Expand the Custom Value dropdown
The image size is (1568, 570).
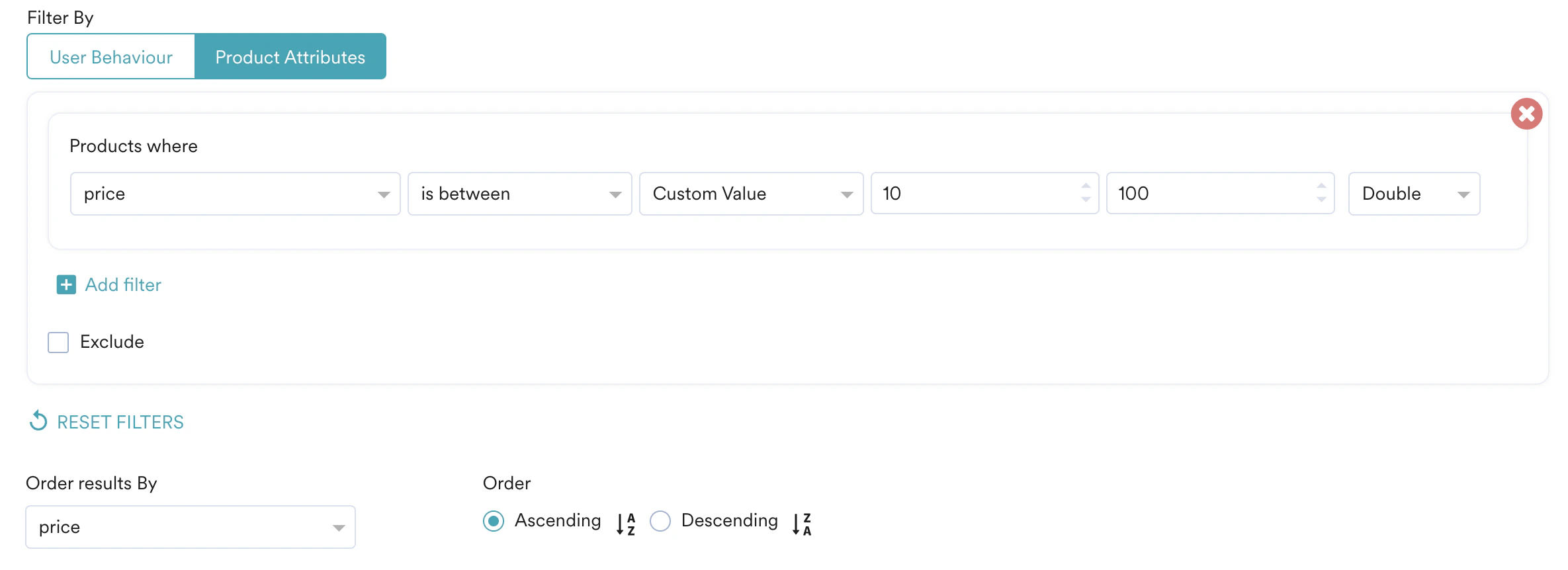[x=752, y=194]
